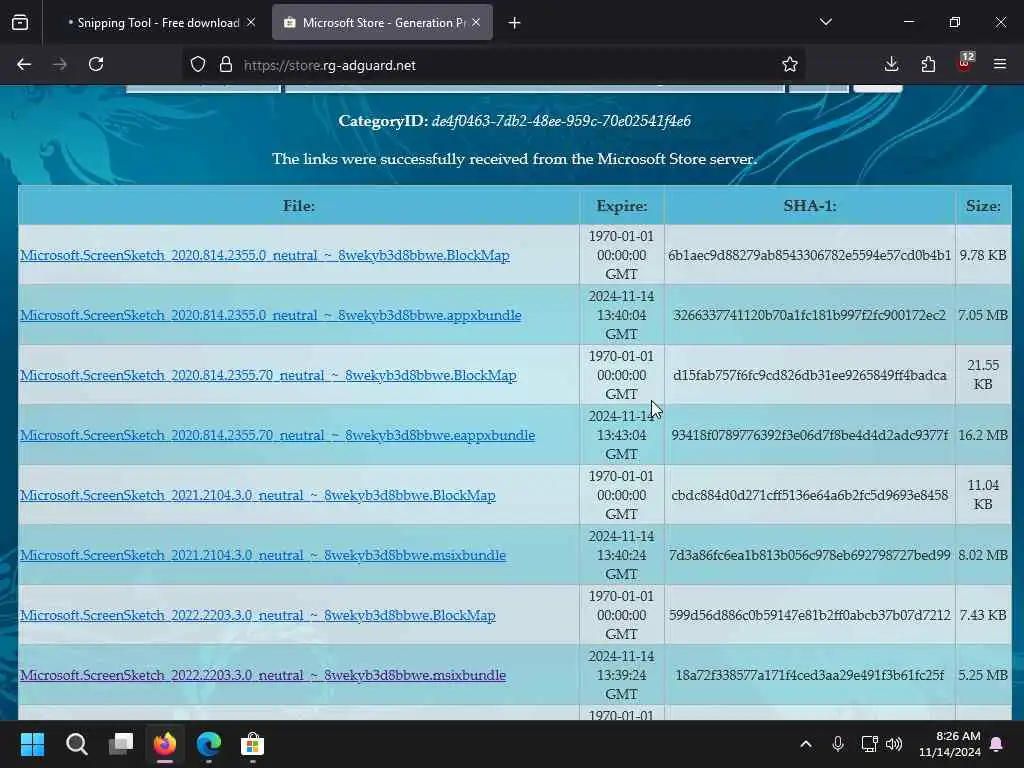
Task: Close the Snipping Tool tab
Action: tap(251, 22)
